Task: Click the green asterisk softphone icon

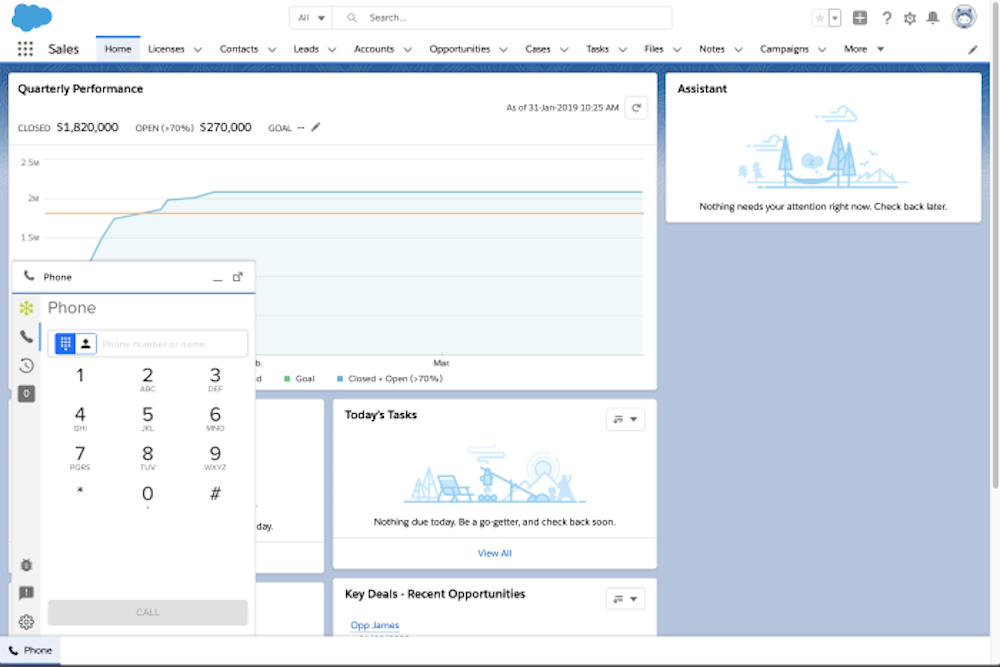Action: point(26,308)
